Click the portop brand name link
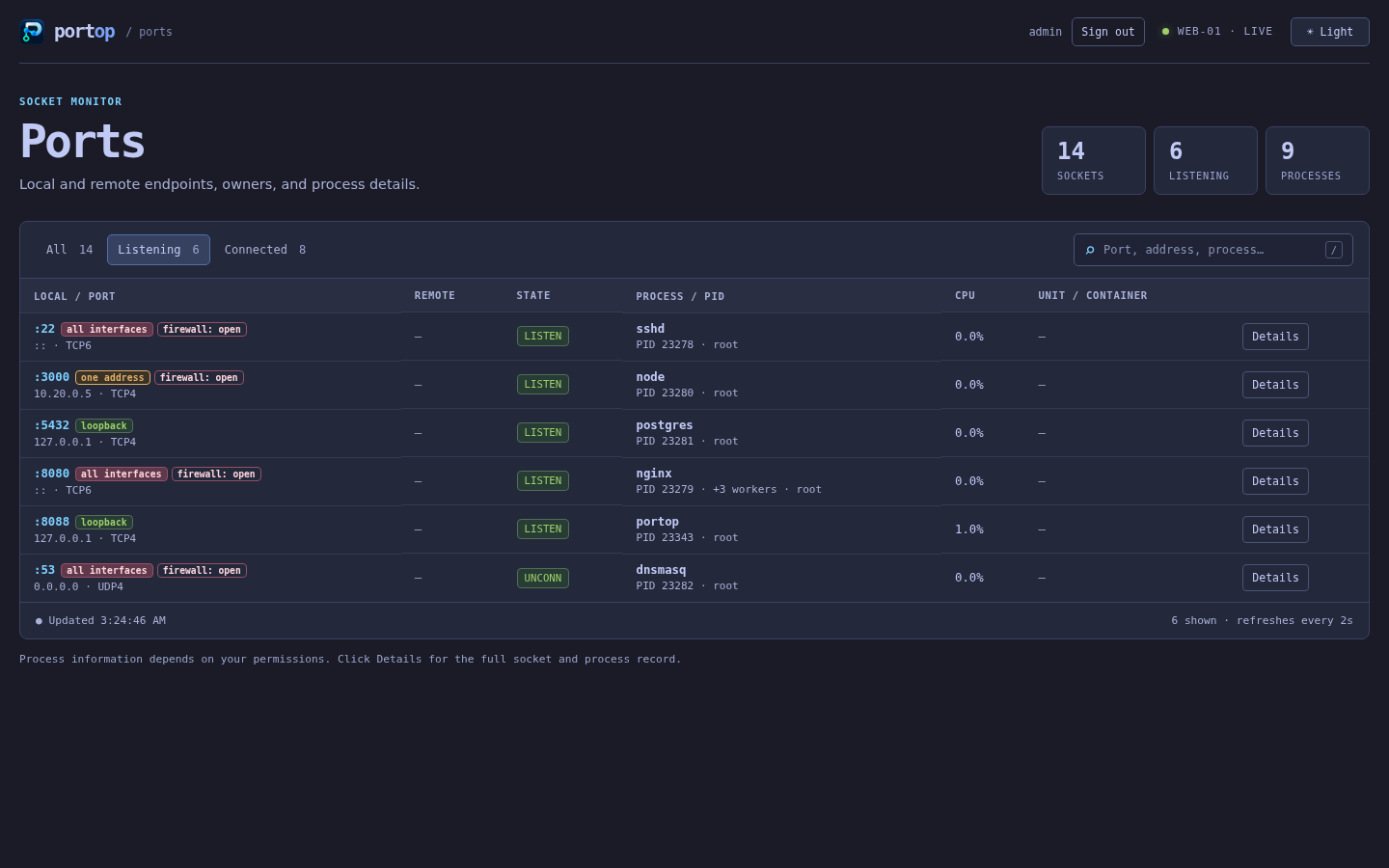The height and width of the screenshot is (868, 1389). pyautogui.click(x=85, y=32)
